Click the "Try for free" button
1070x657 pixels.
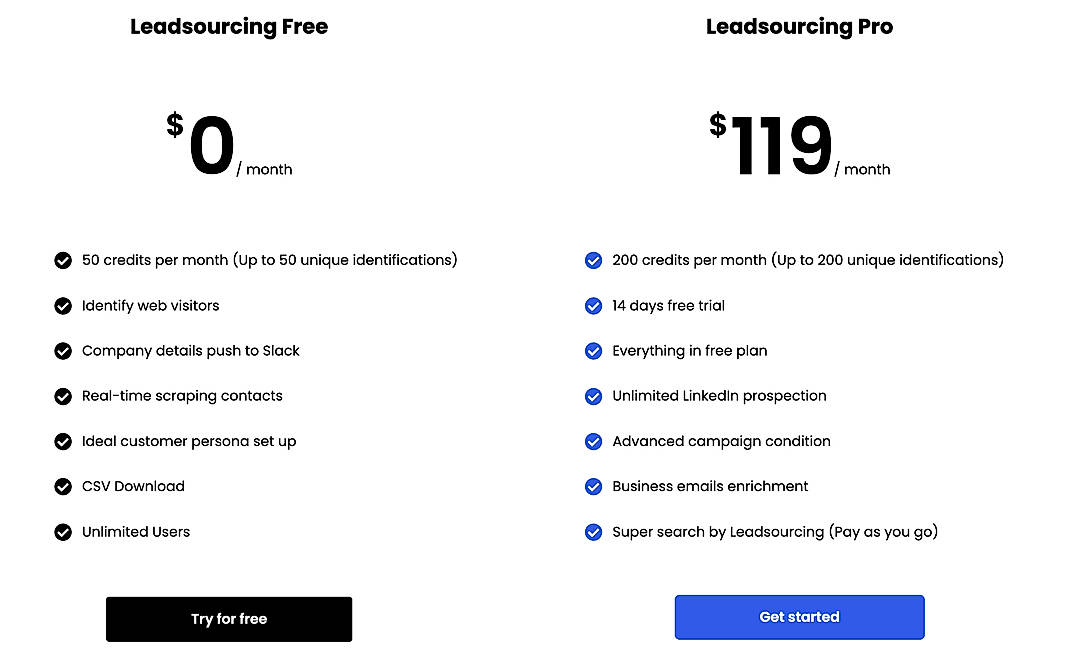coord(228,619)
